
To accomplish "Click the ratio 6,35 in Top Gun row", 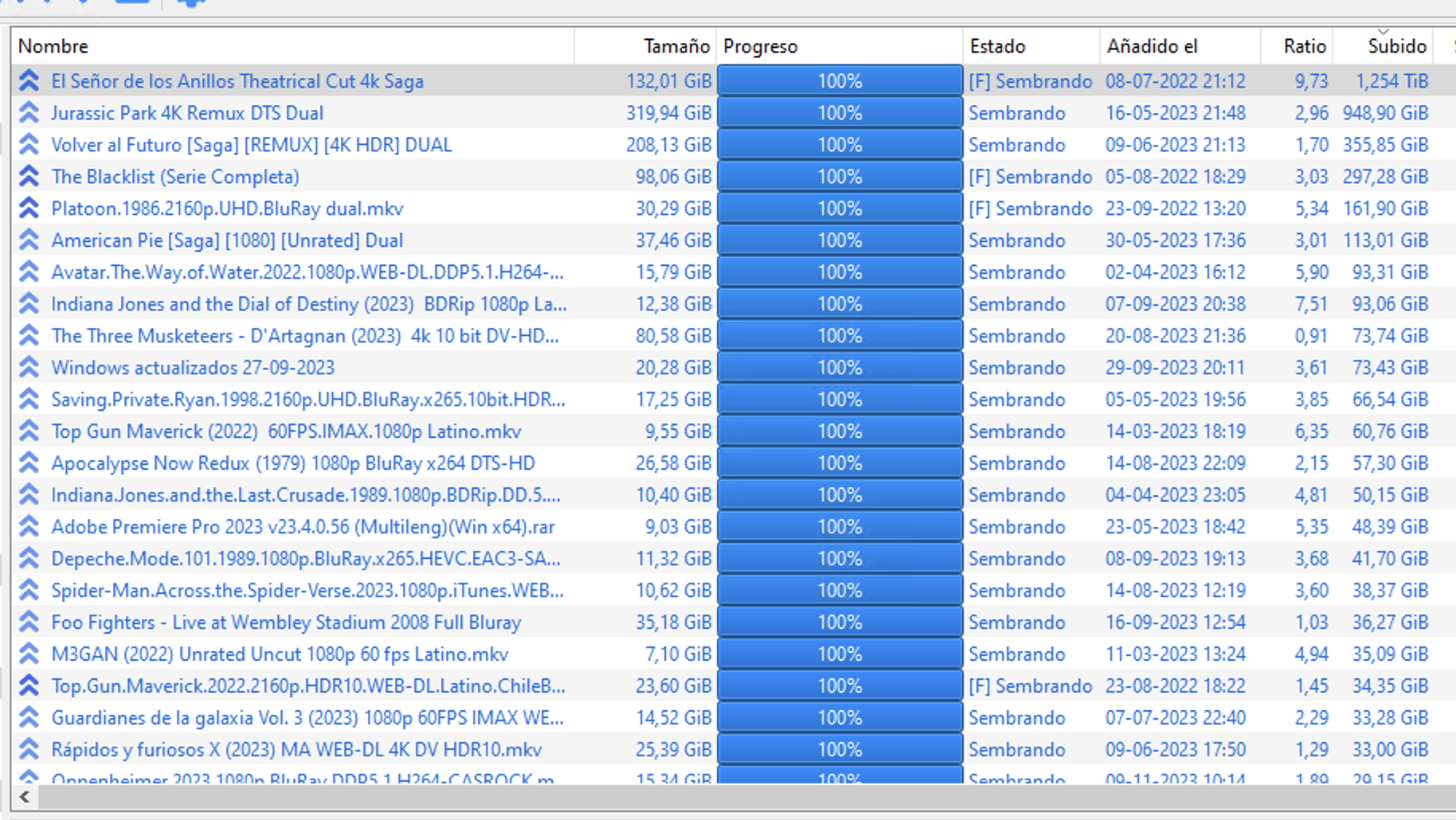I will [1311, 431].
